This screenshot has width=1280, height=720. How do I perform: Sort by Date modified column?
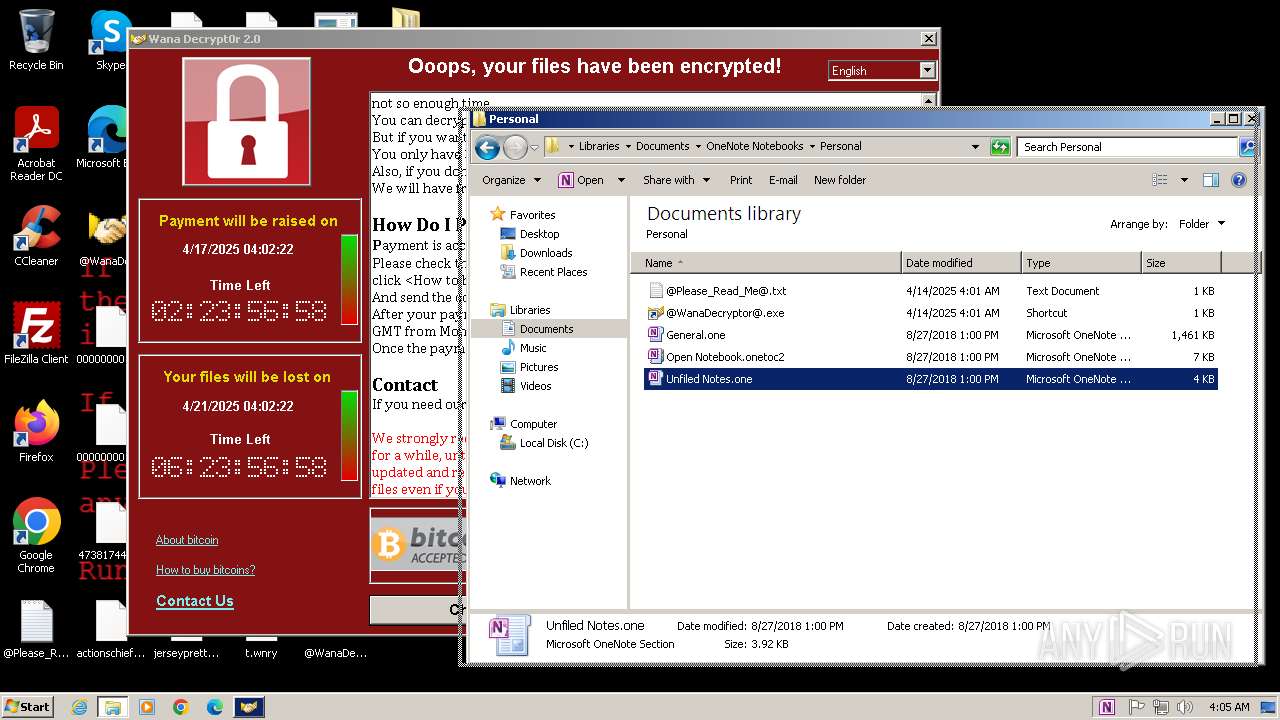(961, 263)
